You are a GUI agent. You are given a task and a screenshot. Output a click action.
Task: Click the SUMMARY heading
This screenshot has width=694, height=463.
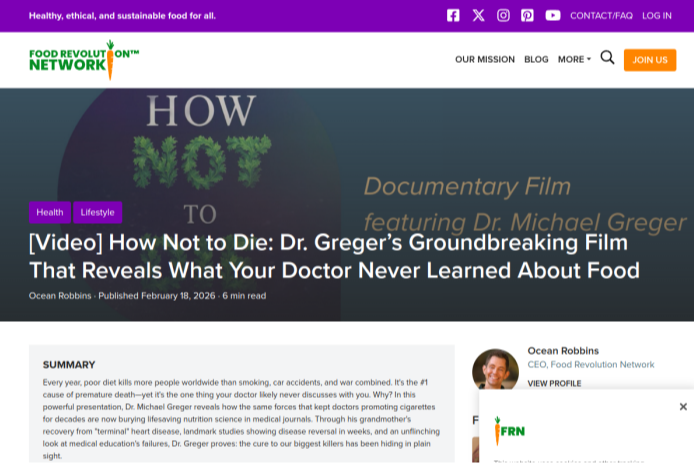[69, 365]
